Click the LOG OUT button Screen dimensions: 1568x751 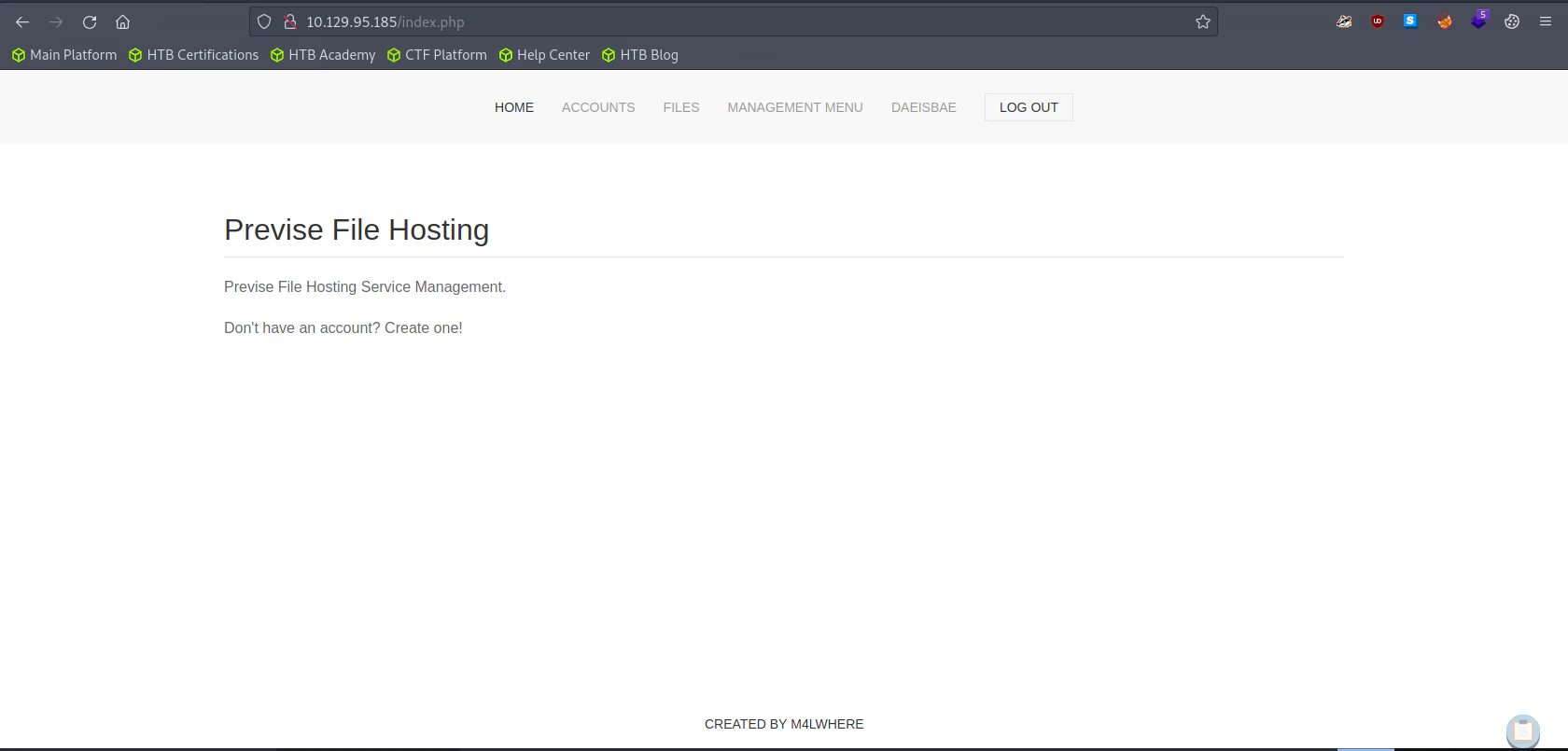(x=1029, y=107)
